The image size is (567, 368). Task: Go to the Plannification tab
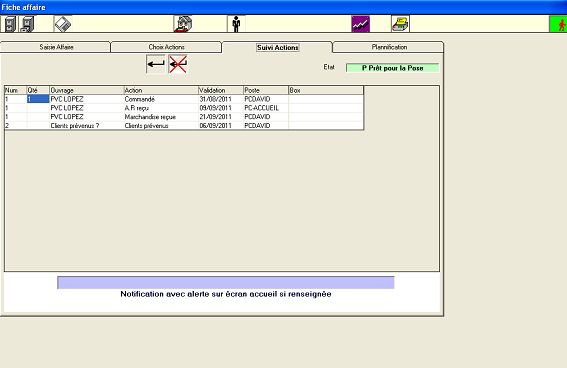(x=389, y=47)
